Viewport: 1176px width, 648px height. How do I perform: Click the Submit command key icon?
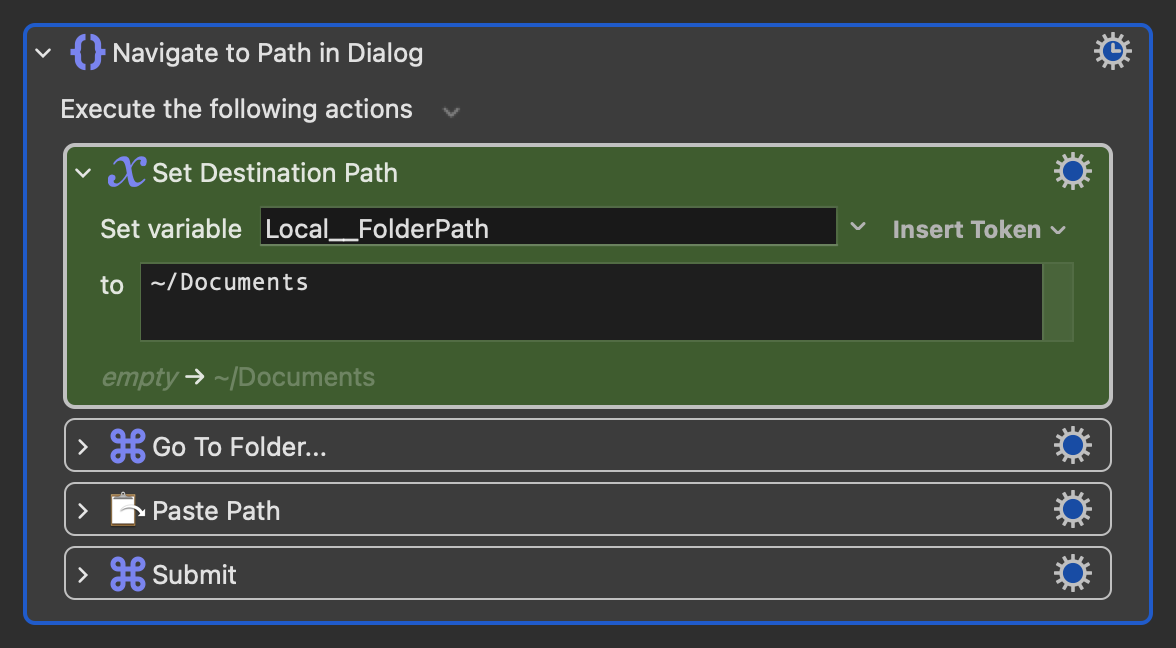(x=128, y=574)
